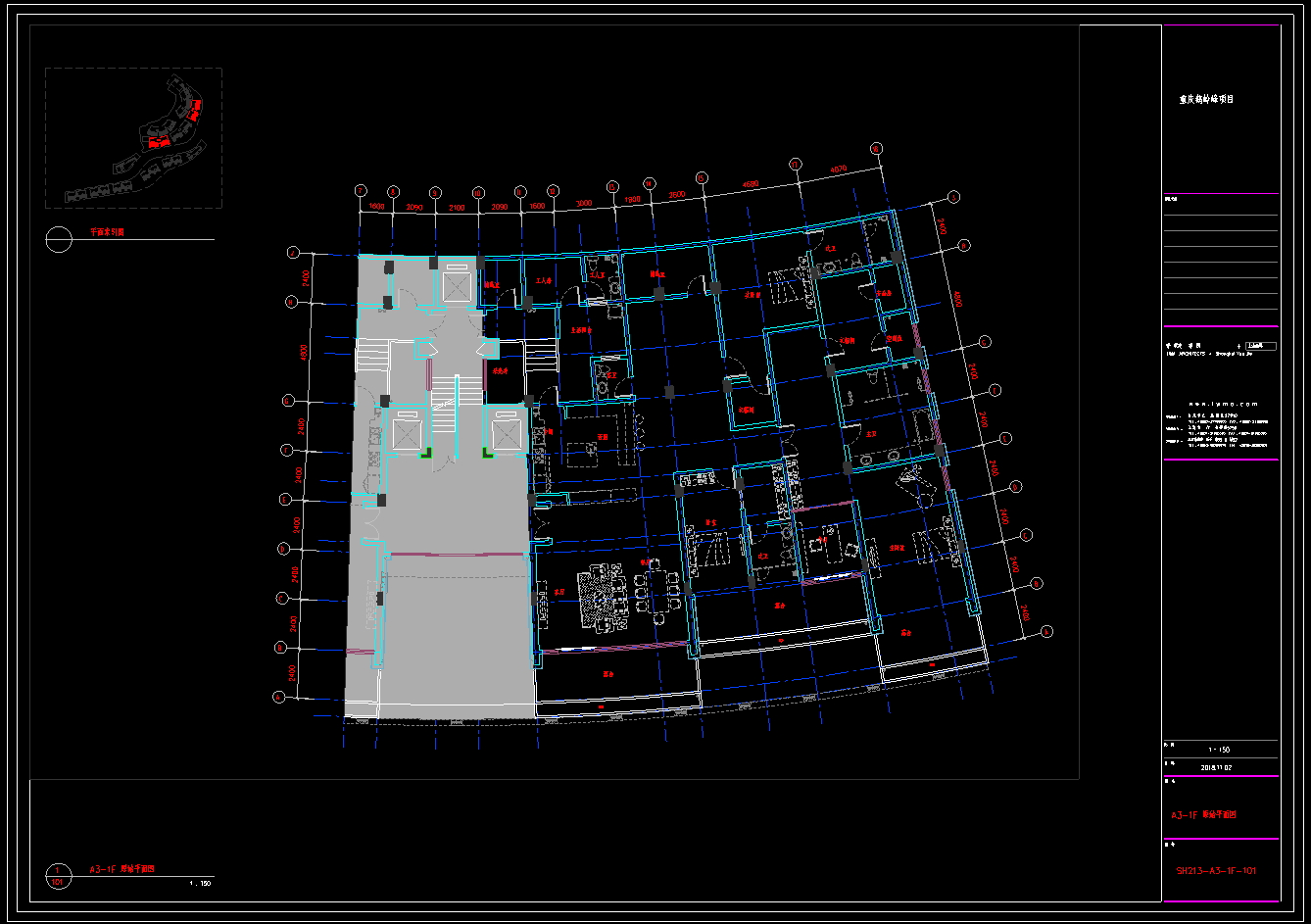The width and height of the screenshot is (1311, 924).
Task: Click drawing number SH213-A3-1F-101
Action: (x=1216, y=870)
